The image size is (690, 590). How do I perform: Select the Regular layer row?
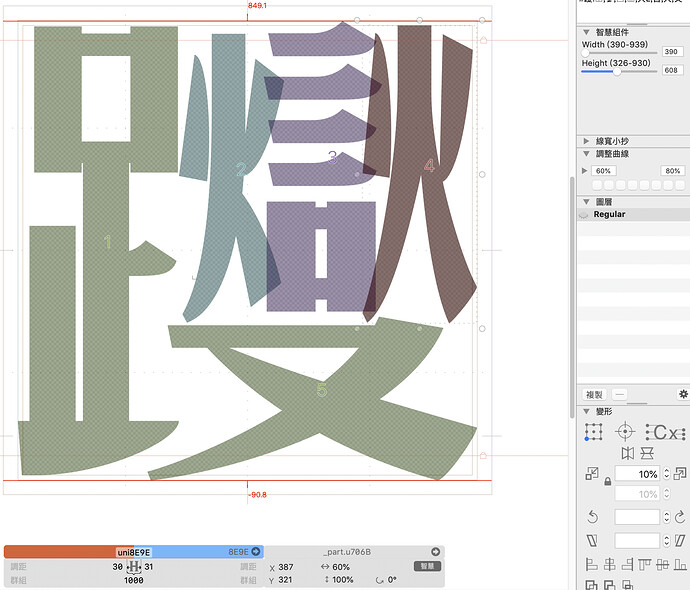[x=633, y=215]
